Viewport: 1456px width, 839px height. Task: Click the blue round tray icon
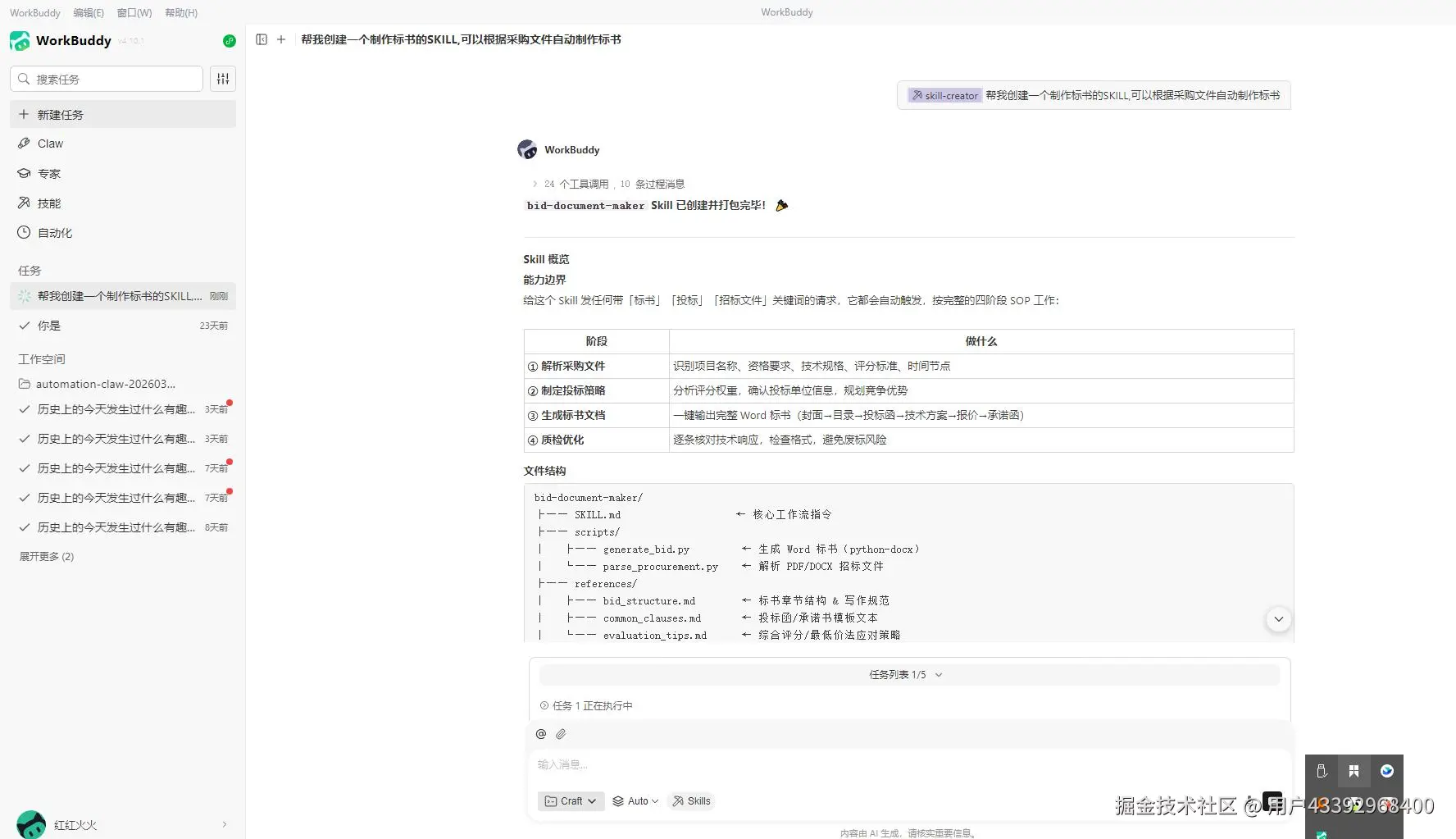1387,771
